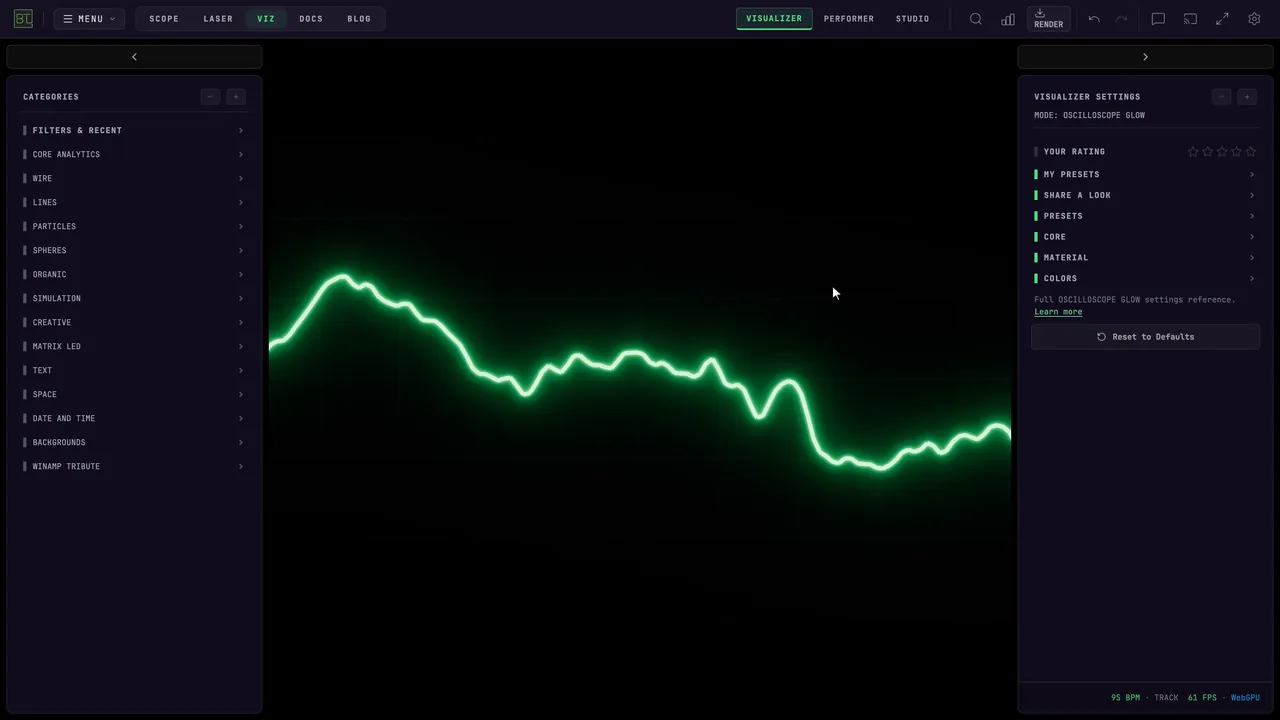Open the Menu dropdown
This screenshot has width=1280, height=720.
[89, 19]
